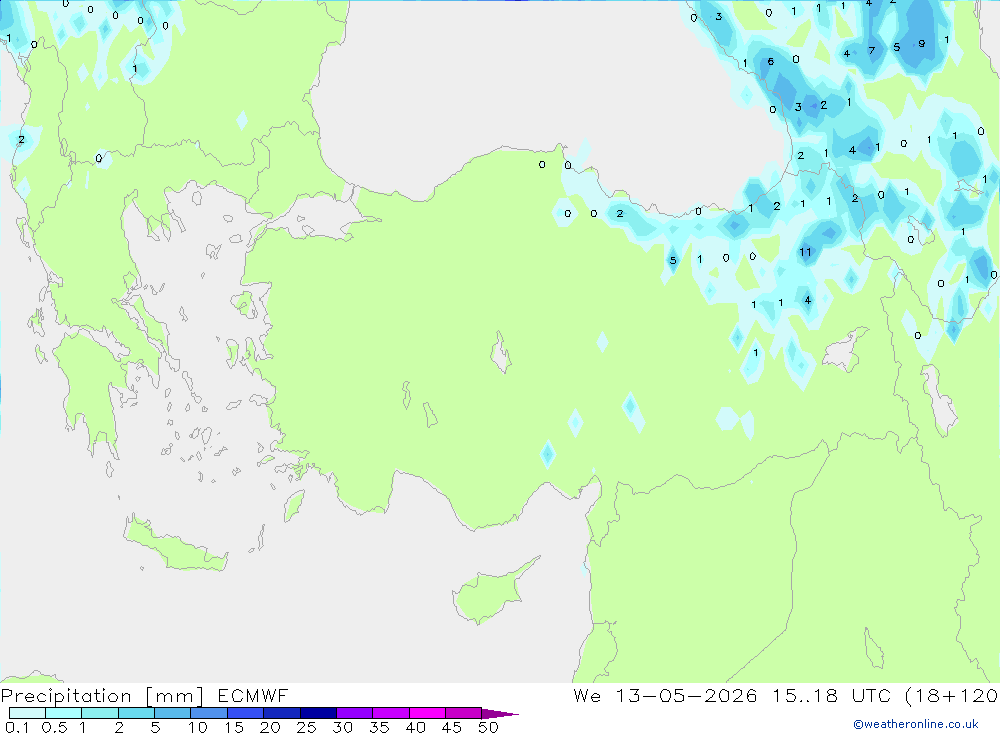
Task: Click the 30–35 mm violet legend swatch
Action: [x=354, y=713]
